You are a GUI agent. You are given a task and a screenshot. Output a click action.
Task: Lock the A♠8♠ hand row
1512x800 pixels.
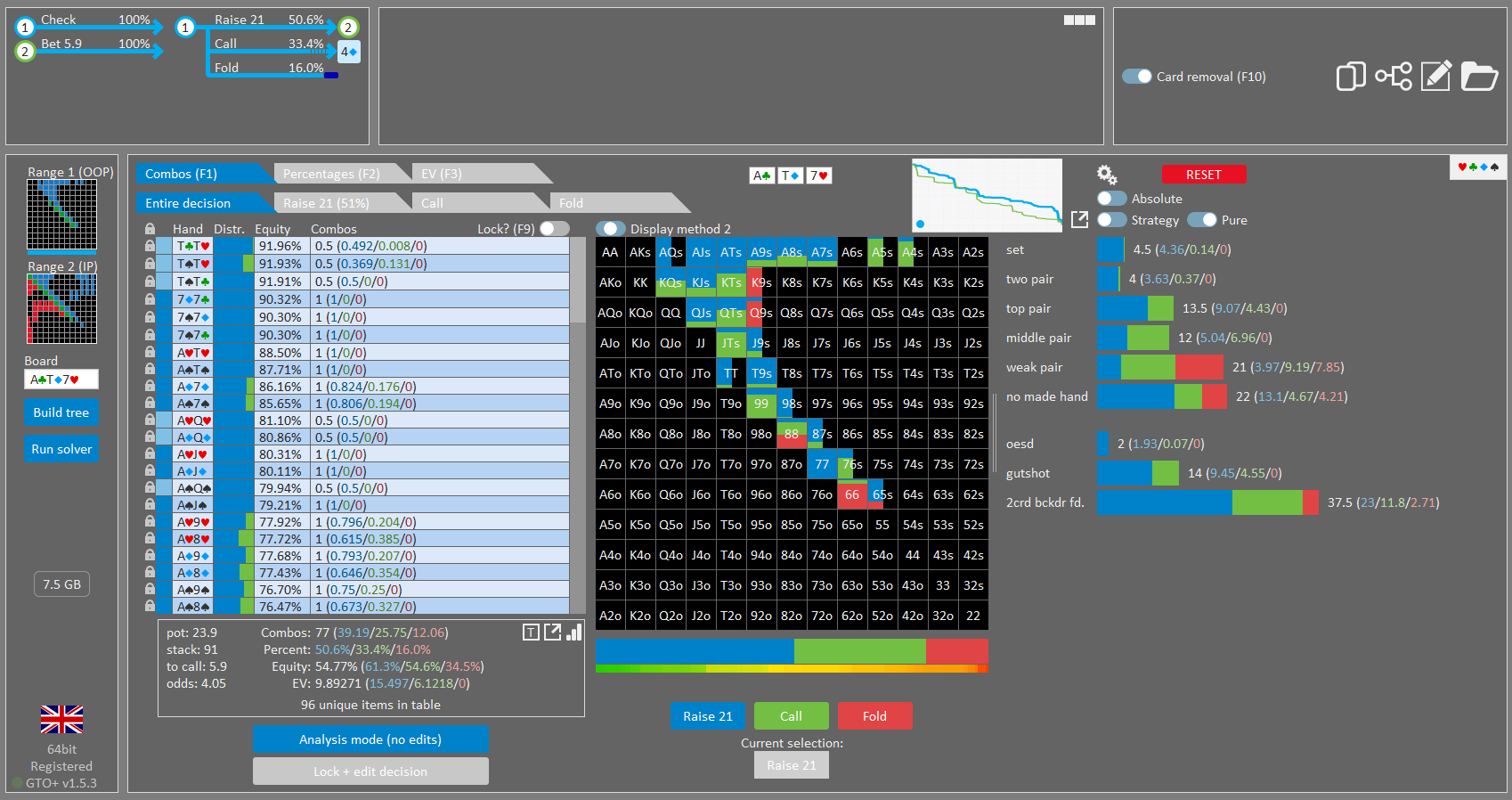point(150,607)
